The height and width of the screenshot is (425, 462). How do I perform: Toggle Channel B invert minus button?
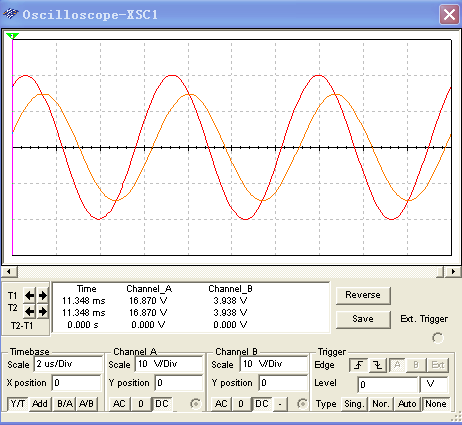click(x=280, y=404)
